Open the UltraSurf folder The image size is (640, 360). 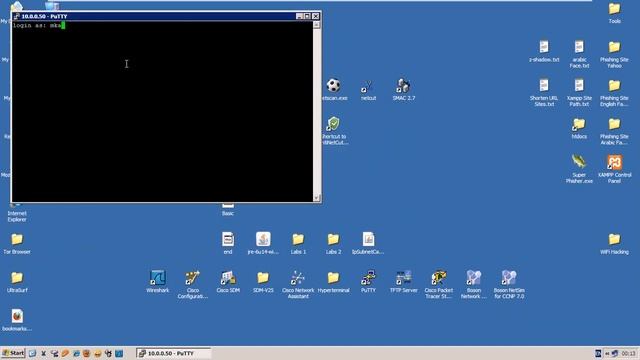tap(17, 281)
